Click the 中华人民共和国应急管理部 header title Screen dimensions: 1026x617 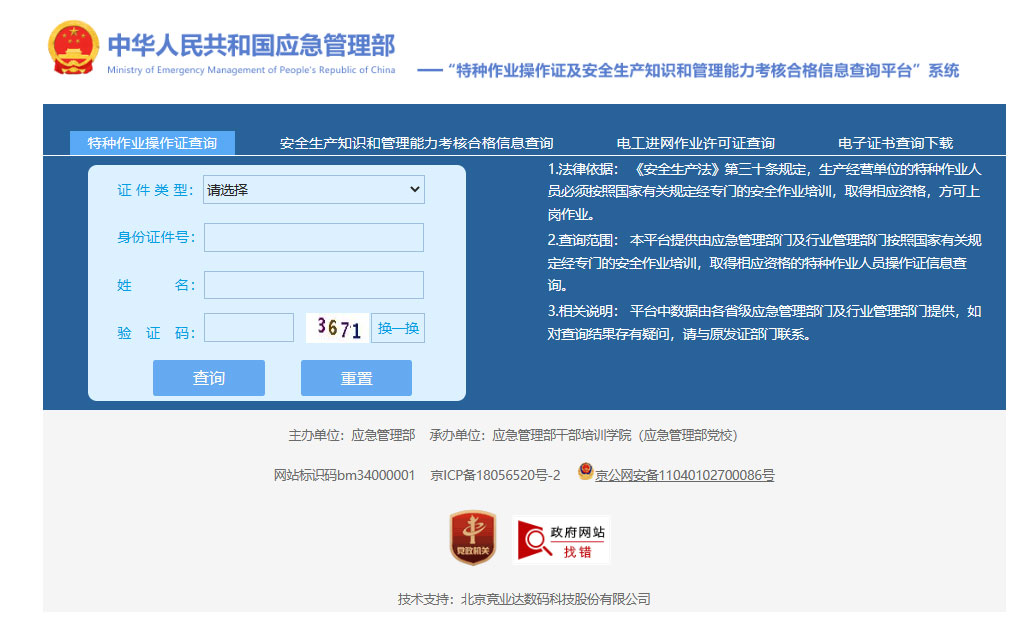251,45
